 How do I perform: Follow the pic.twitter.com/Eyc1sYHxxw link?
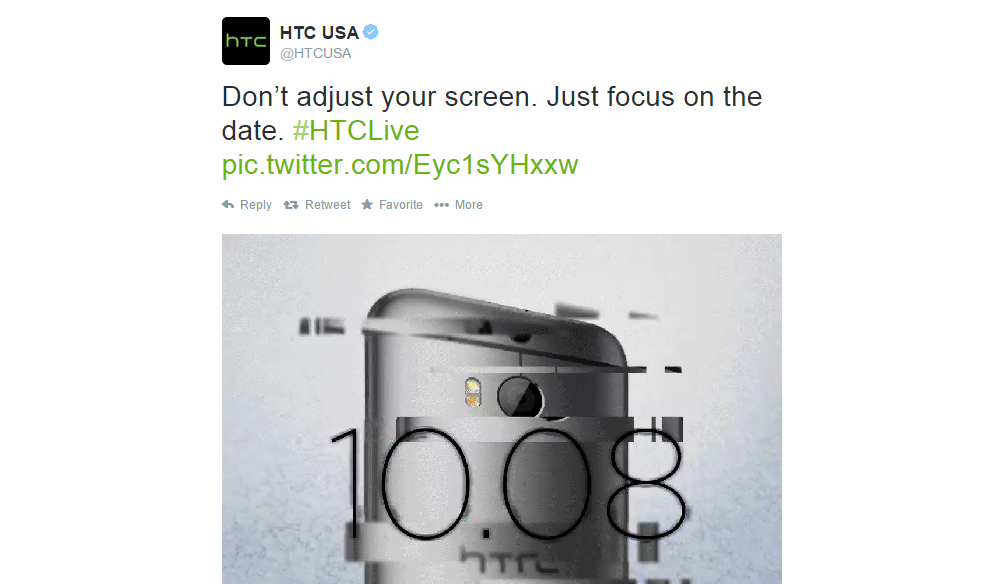(x=400, y=164)
